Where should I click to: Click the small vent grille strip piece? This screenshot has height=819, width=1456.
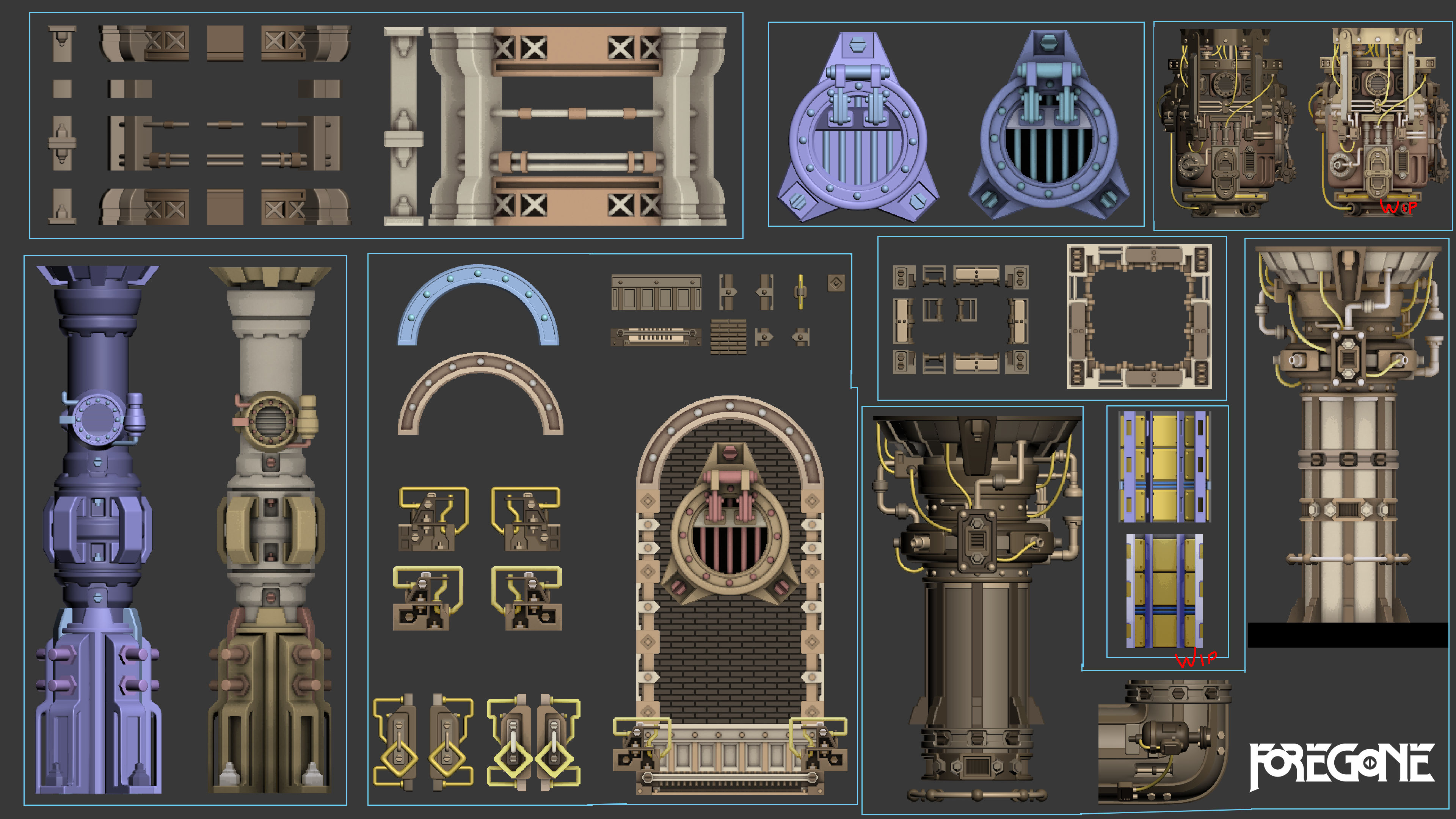click(656, 337)
